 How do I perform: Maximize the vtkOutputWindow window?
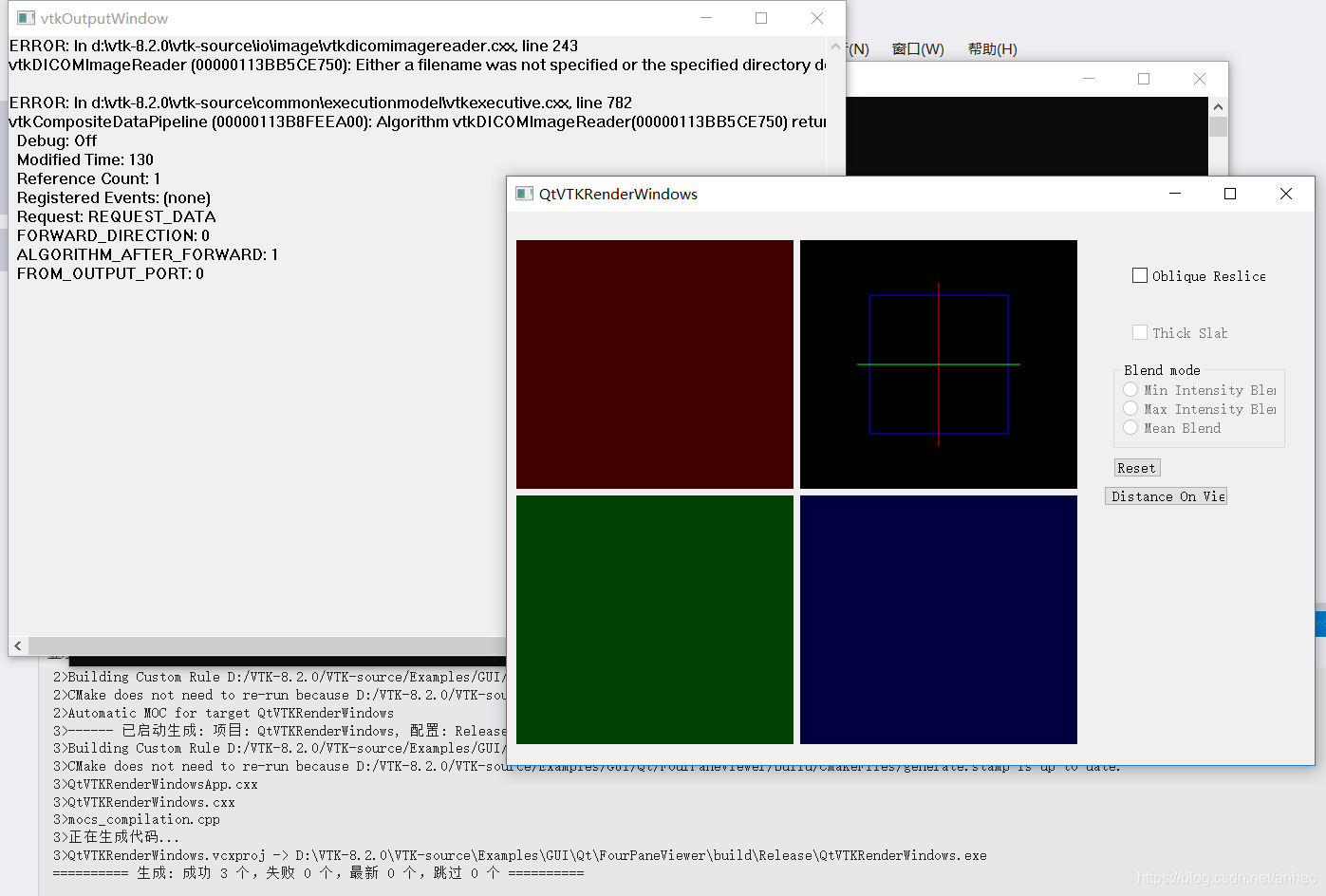[761, 18]
